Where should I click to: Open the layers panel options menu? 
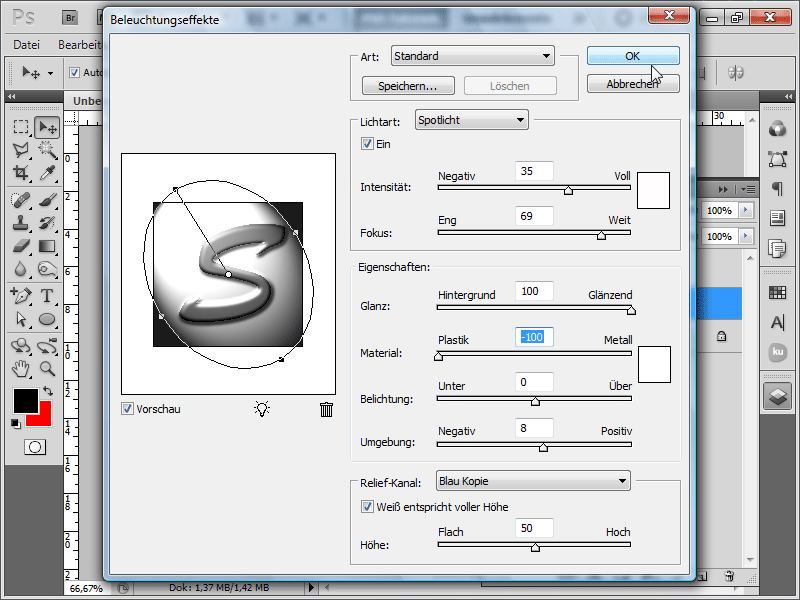tap(749, 189)
